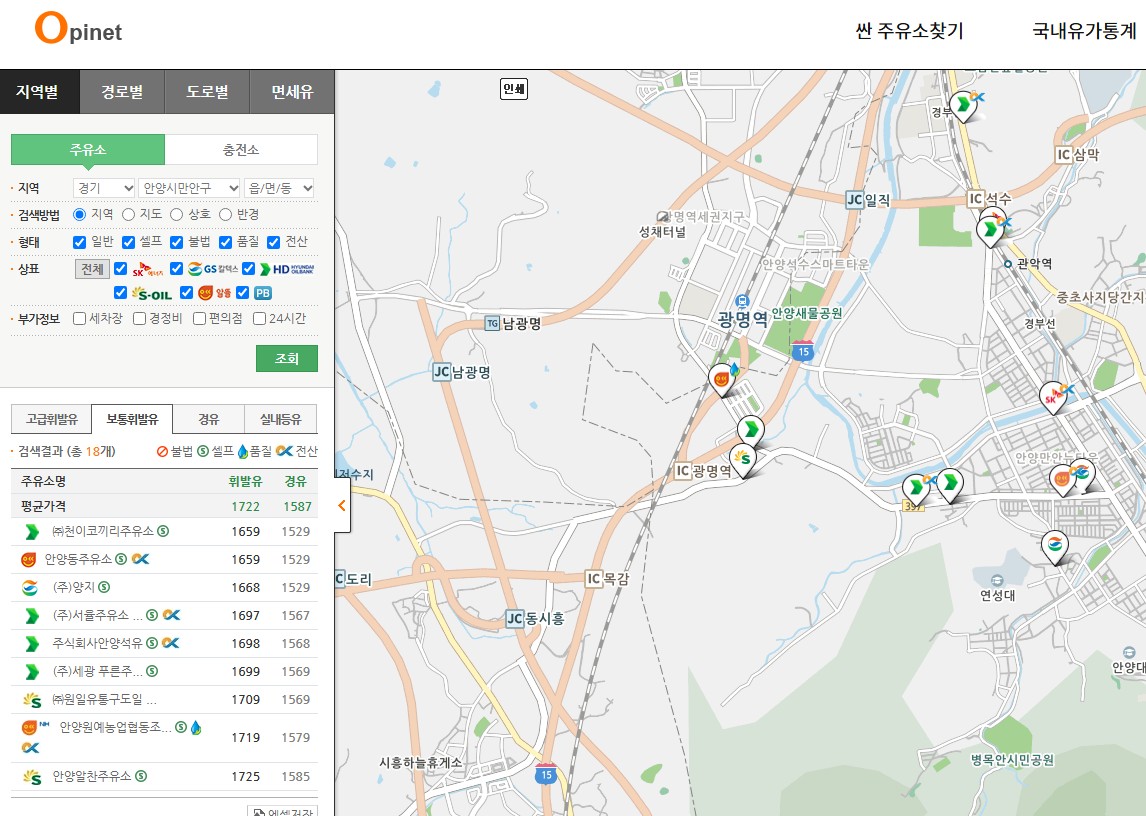Select the GS Caltex marker above 연성대
This screenshot has width=1146, height=816.
[x=1055, y=547]
